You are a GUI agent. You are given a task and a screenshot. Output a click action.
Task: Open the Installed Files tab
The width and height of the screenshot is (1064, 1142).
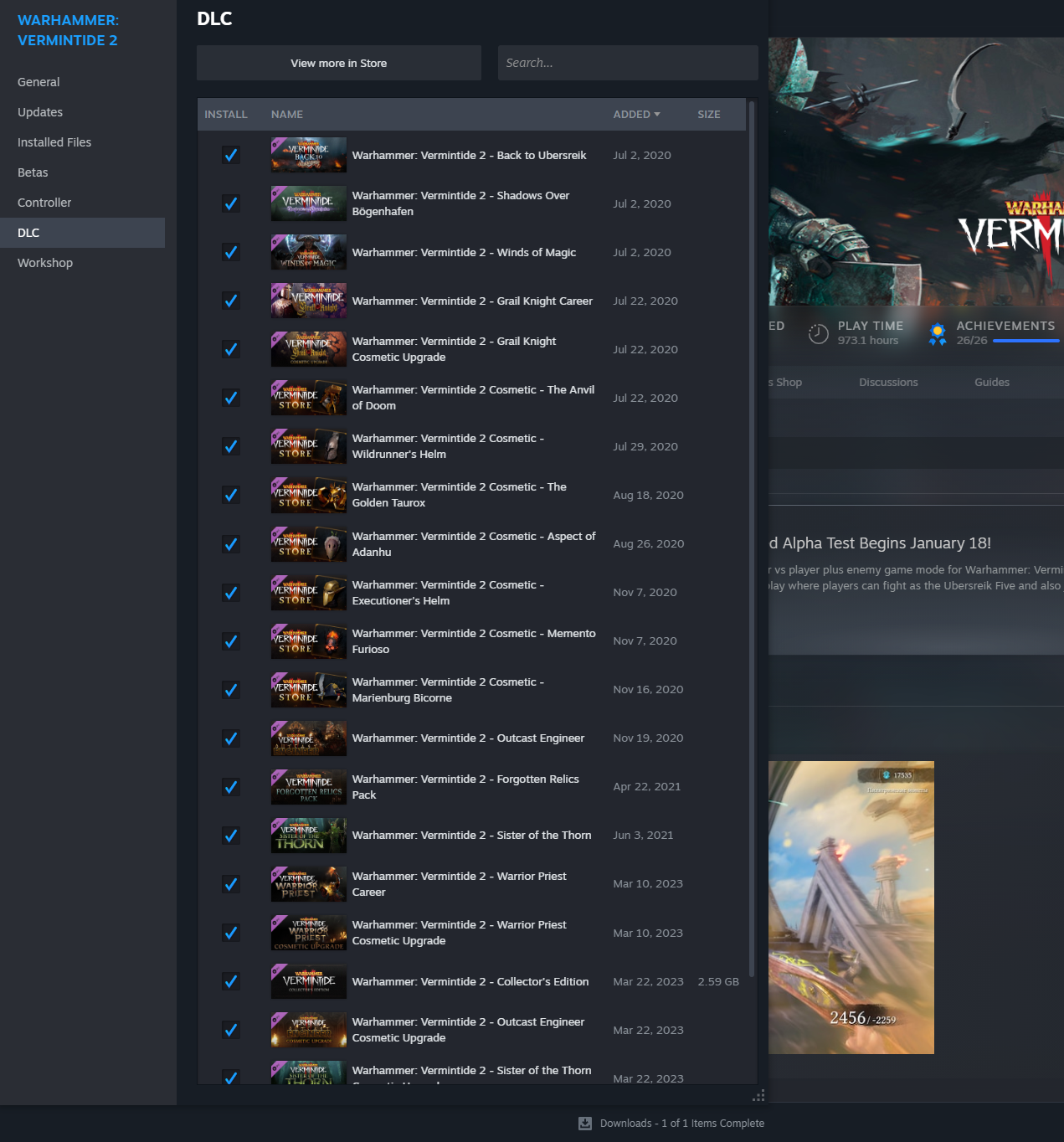82,142
